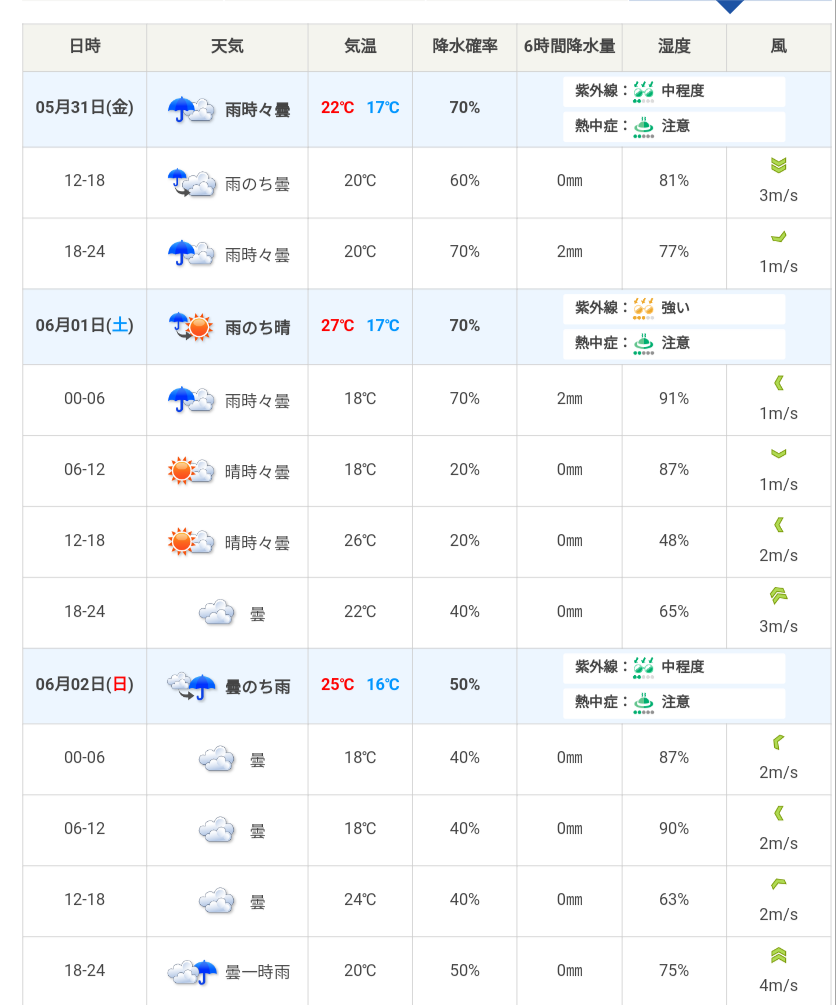Click the 05月31日(金) date cell

click(x=85, y=108)
